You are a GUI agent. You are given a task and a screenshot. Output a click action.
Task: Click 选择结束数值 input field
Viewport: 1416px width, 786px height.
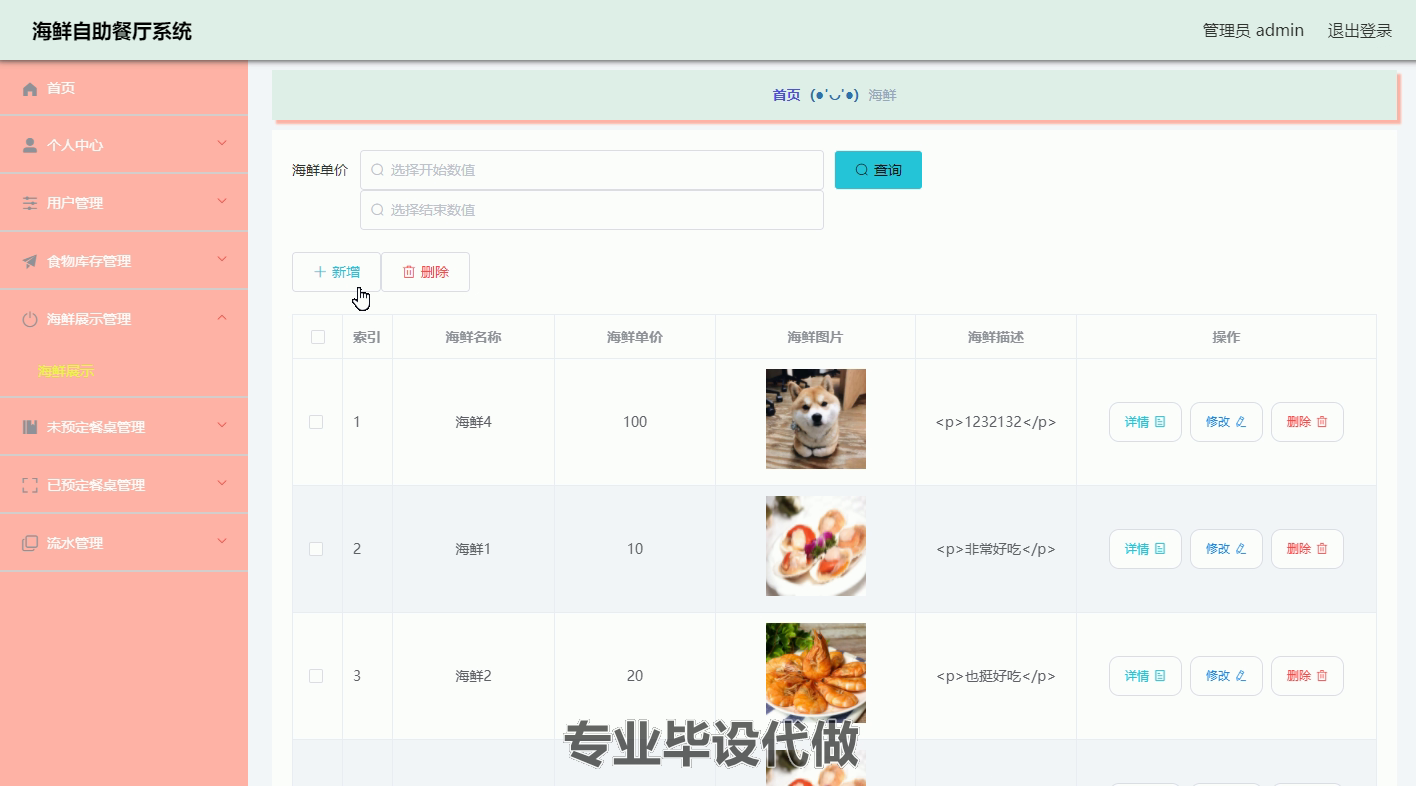tap(592, 210)
